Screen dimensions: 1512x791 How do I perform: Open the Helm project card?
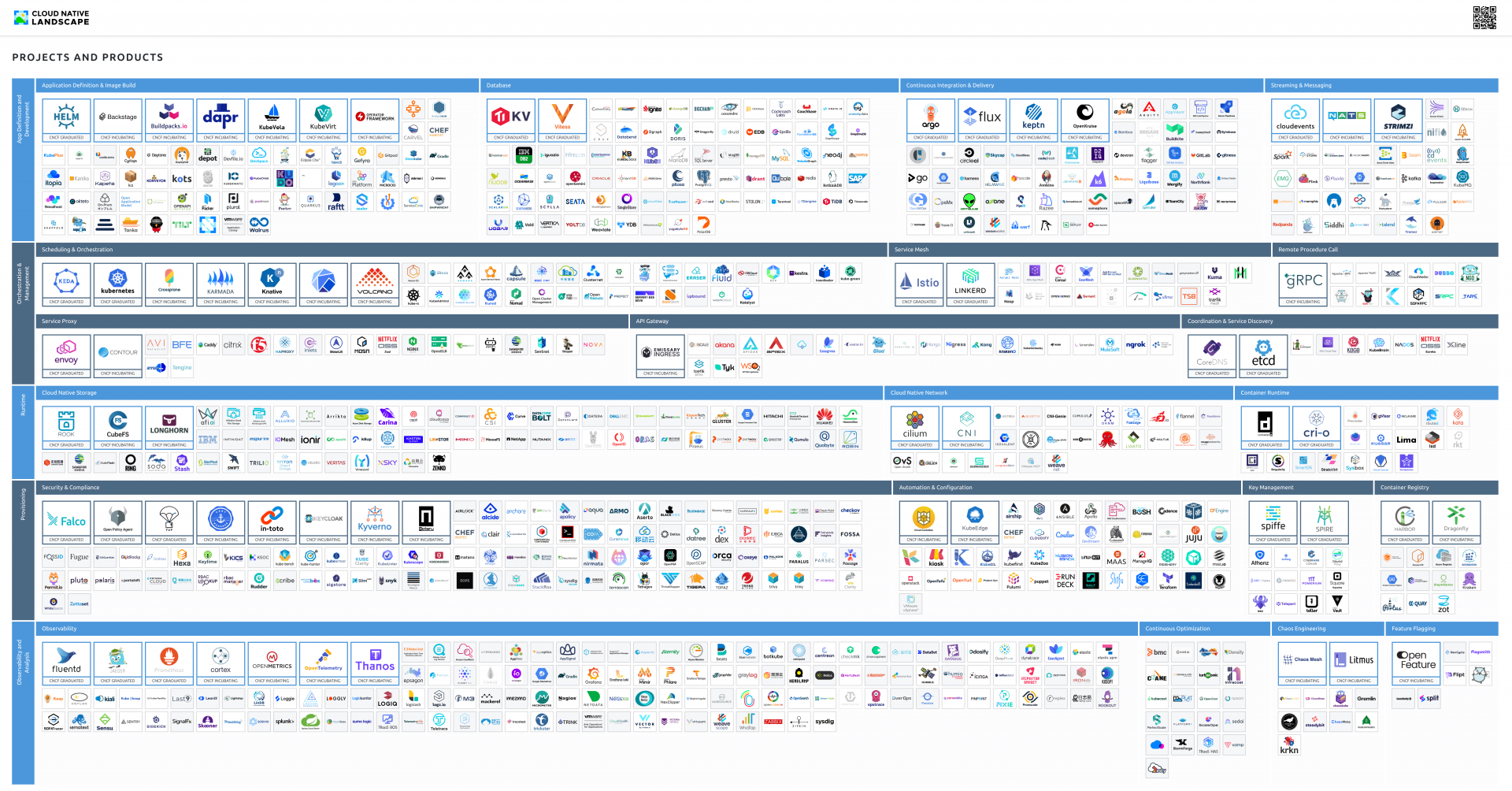tap(66, 121)
